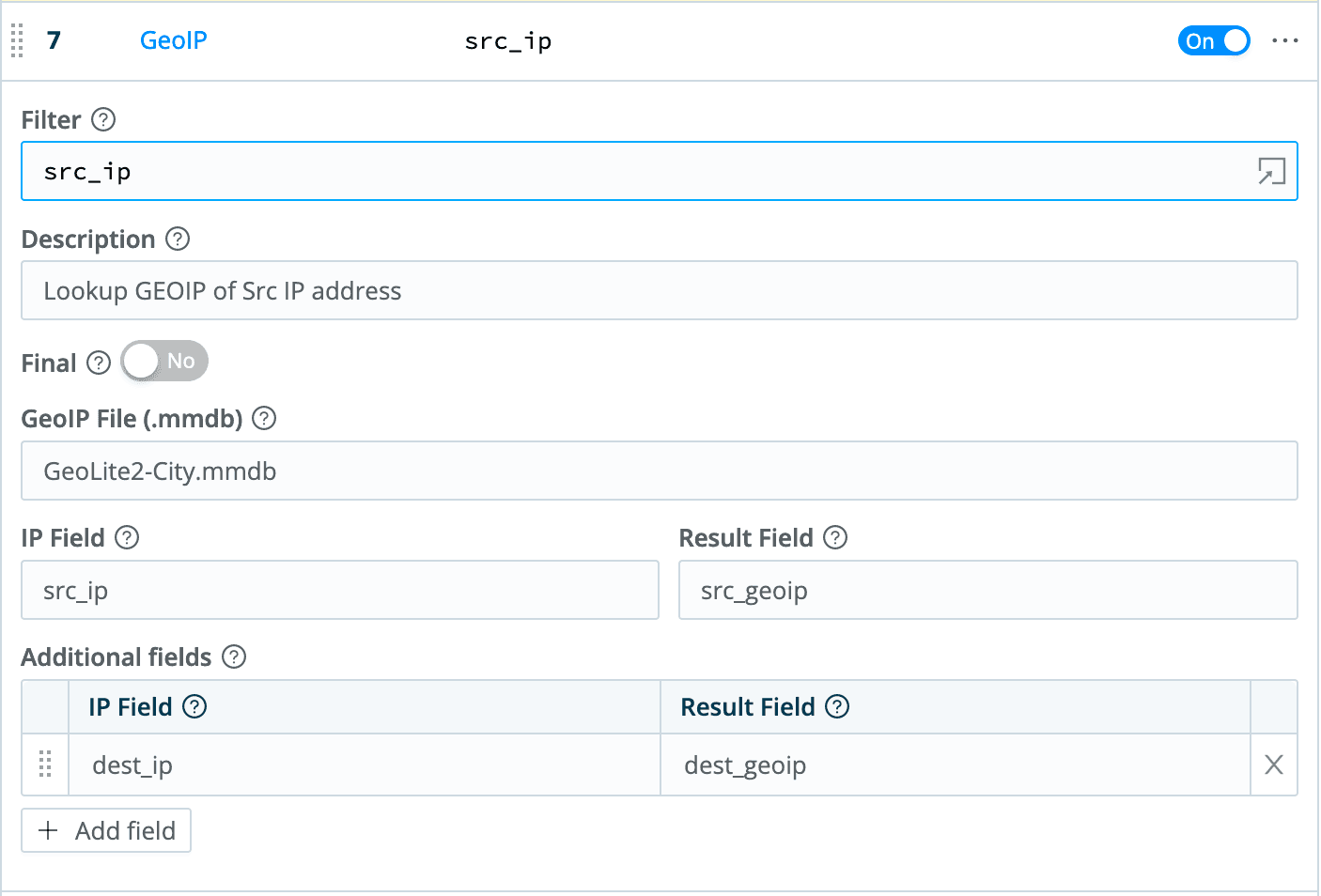This screenshot has height=896, width=1321.
Task: Expand the Filter expression editor popout
Action: click(x=1271, y=172)
